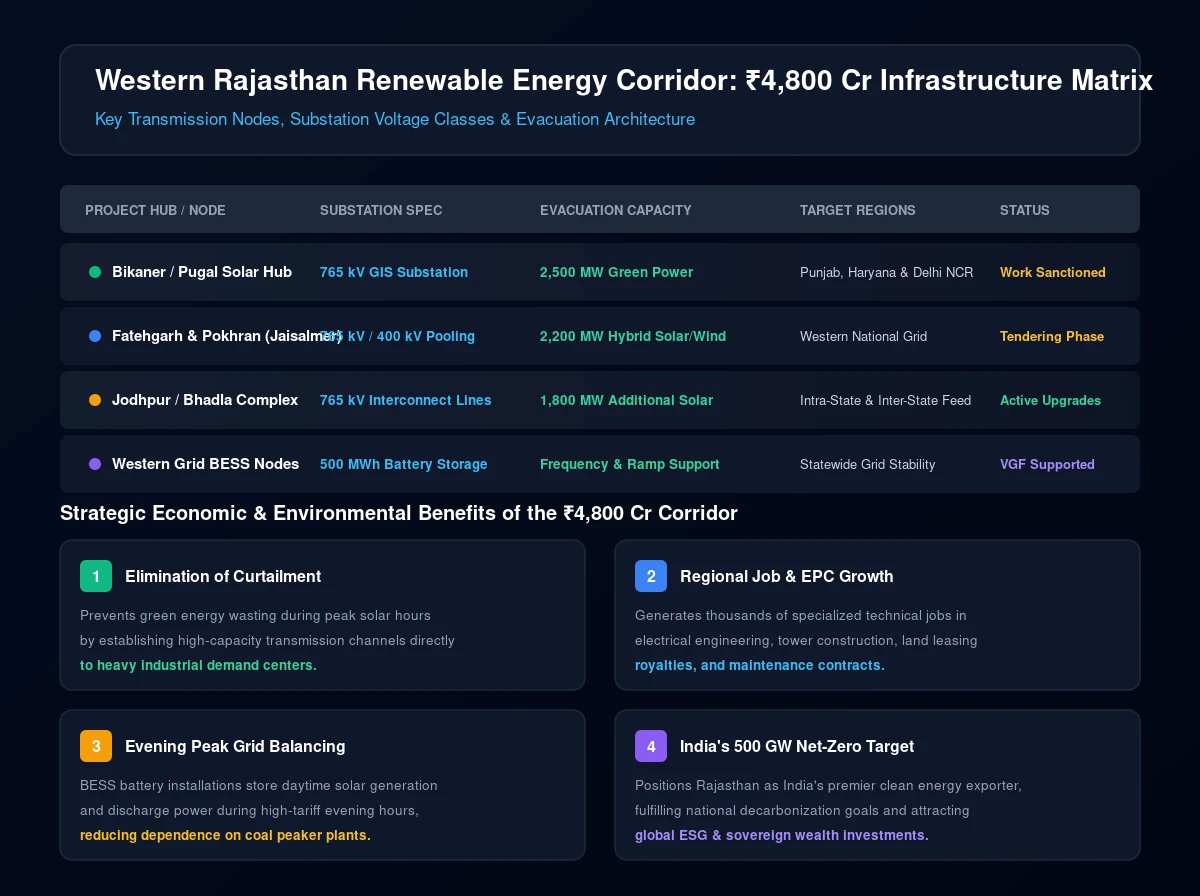Select the Bikaner / Pugal Solar Hub row name
This screenshot has height=896, width=1200.
202,272
